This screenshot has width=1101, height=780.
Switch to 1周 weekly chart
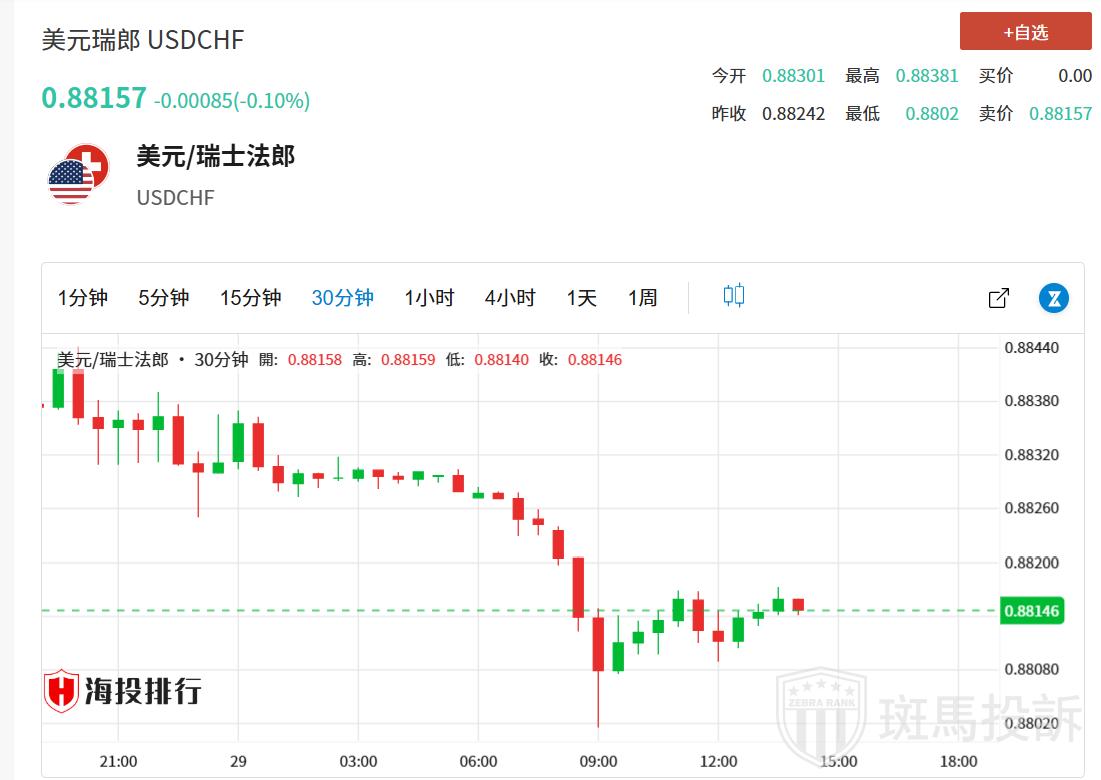point(643,298)
